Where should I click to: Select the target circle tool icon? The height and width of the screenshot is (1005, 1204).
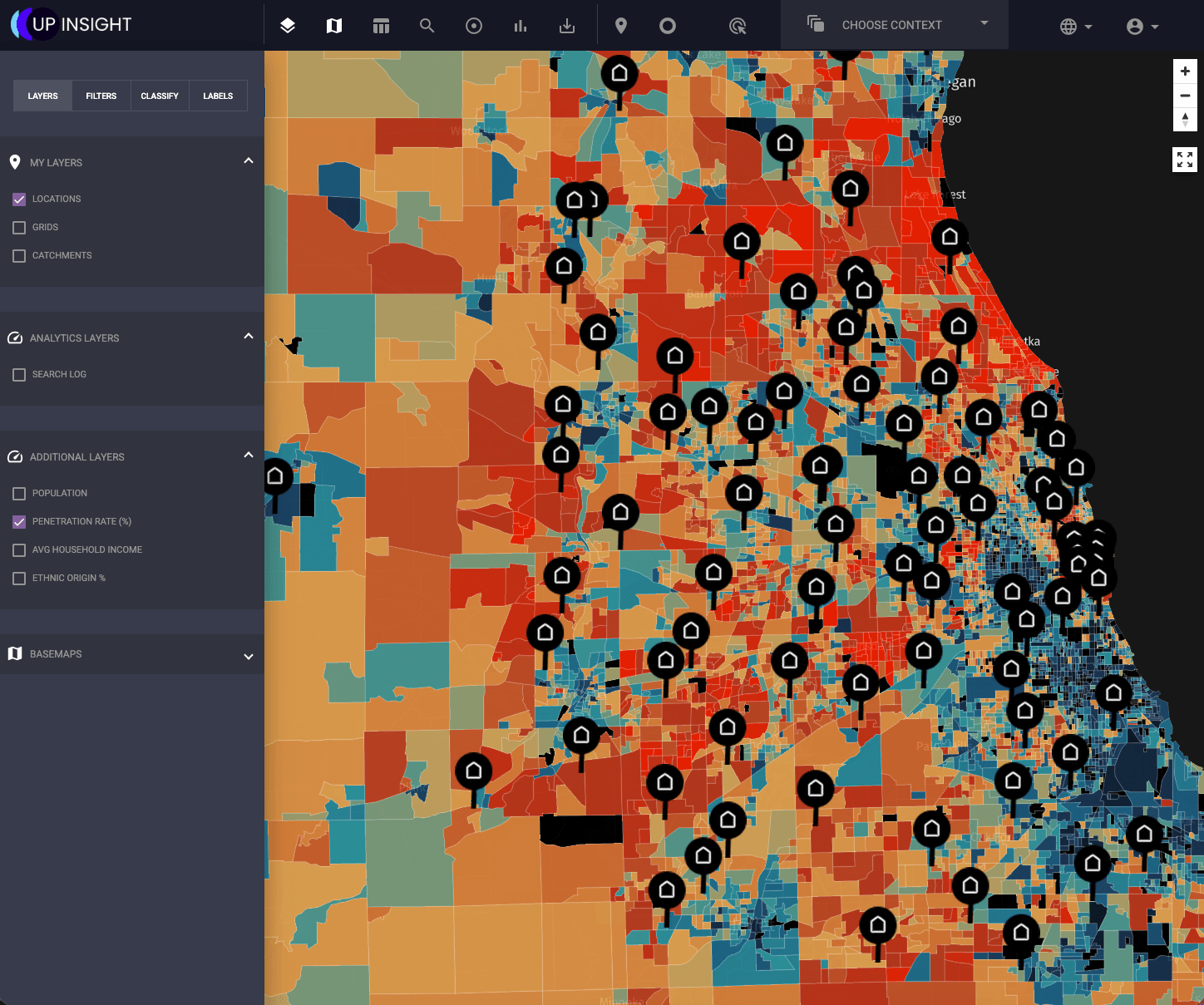tap(474, 26)
